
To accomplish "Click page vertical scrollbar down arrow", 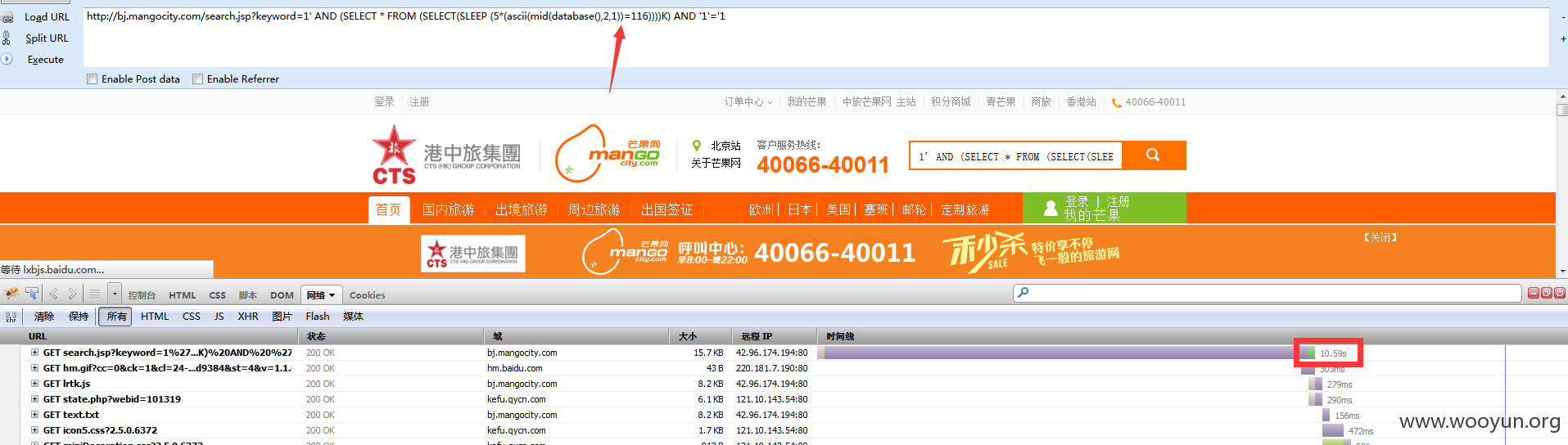I will tap(1562, 271).
